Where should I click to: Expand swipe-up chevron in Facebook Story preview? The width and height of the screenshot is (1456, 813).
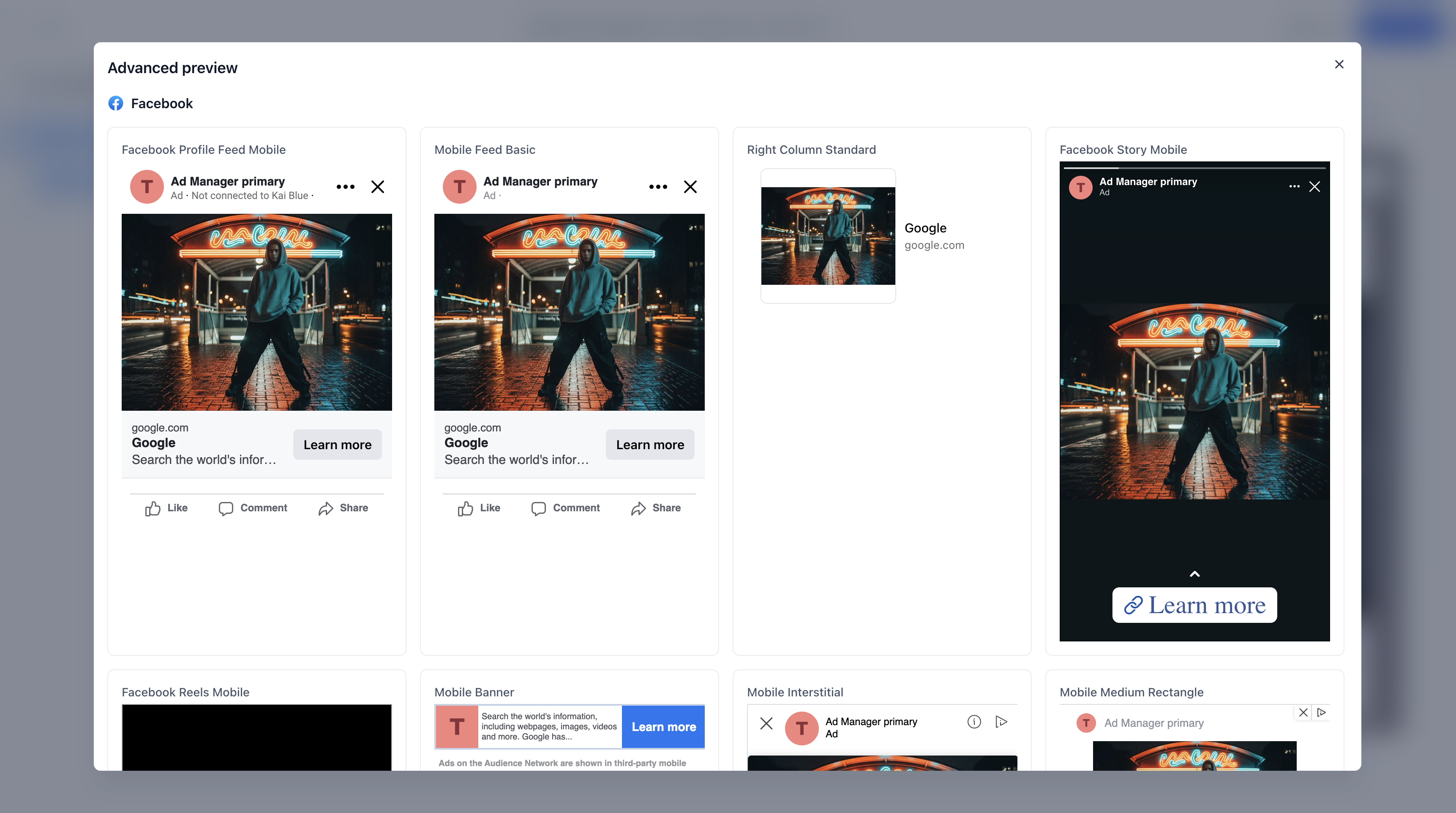tap(1194, 574)
